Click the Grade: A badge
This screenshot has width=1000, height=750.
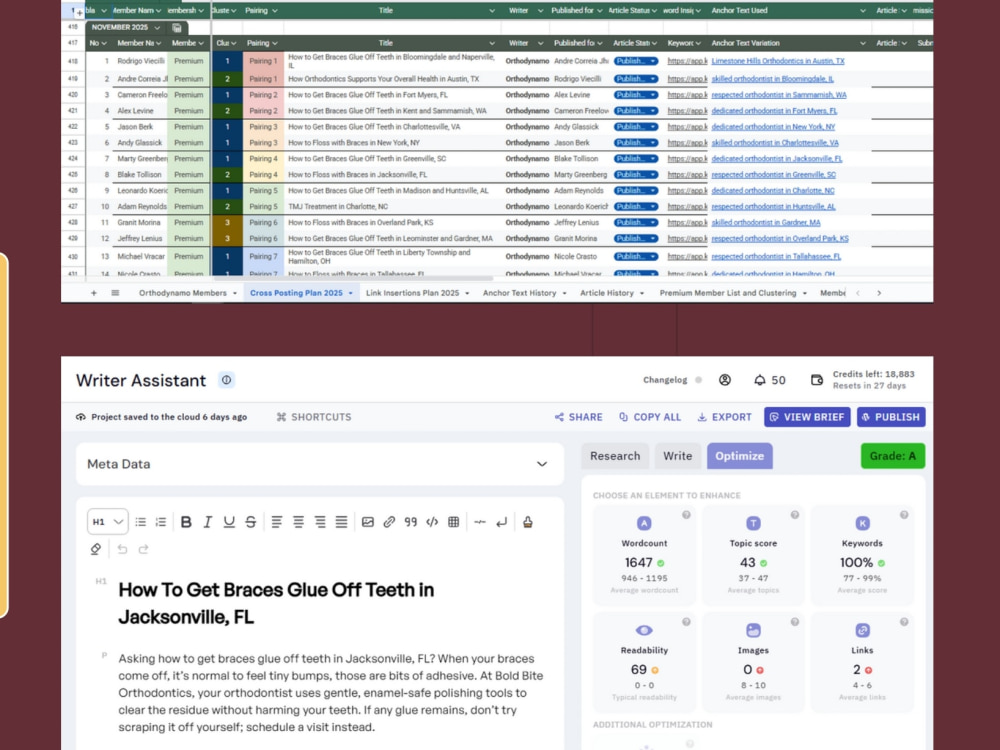point(892,456)
